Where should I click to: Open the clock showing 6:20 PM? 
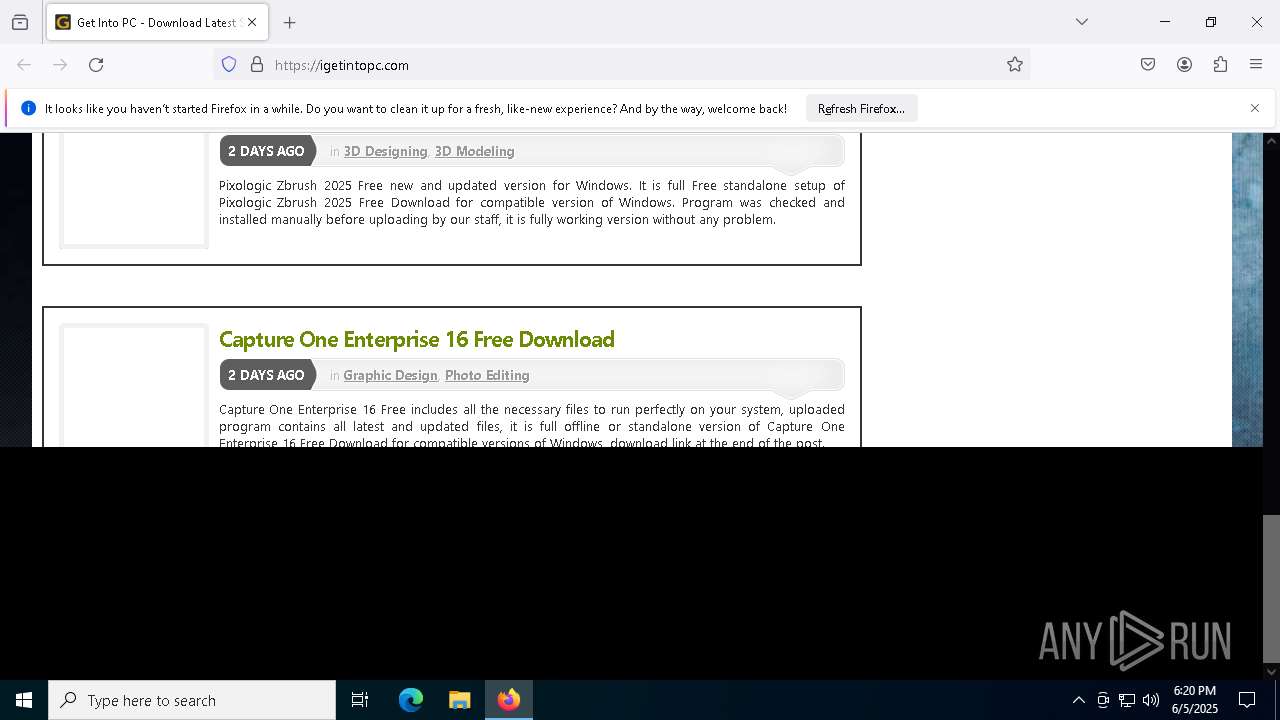coord(1195,700)
